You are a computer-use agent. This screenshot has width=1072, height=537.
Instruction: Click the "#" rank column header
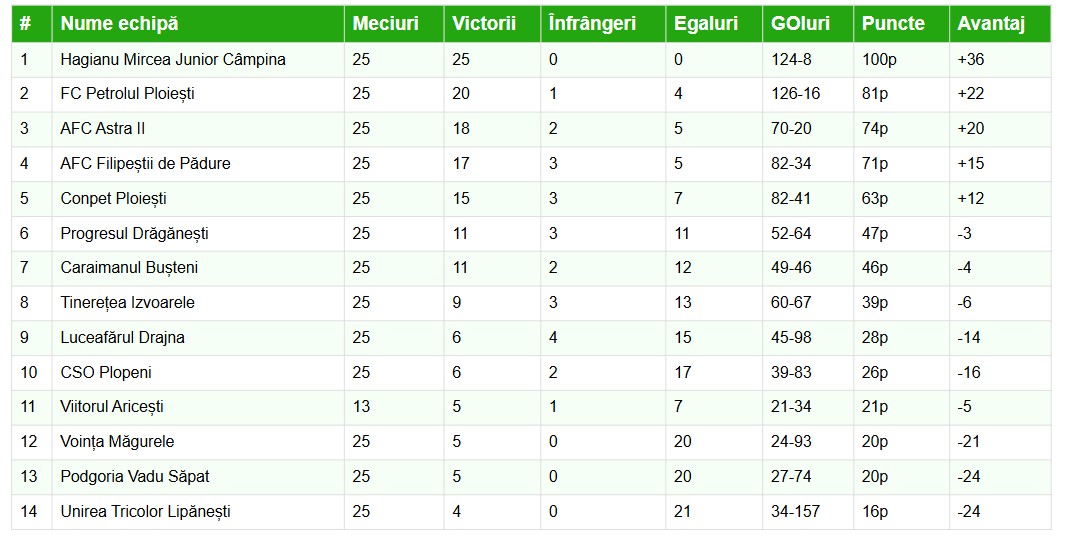coord(26,23)
